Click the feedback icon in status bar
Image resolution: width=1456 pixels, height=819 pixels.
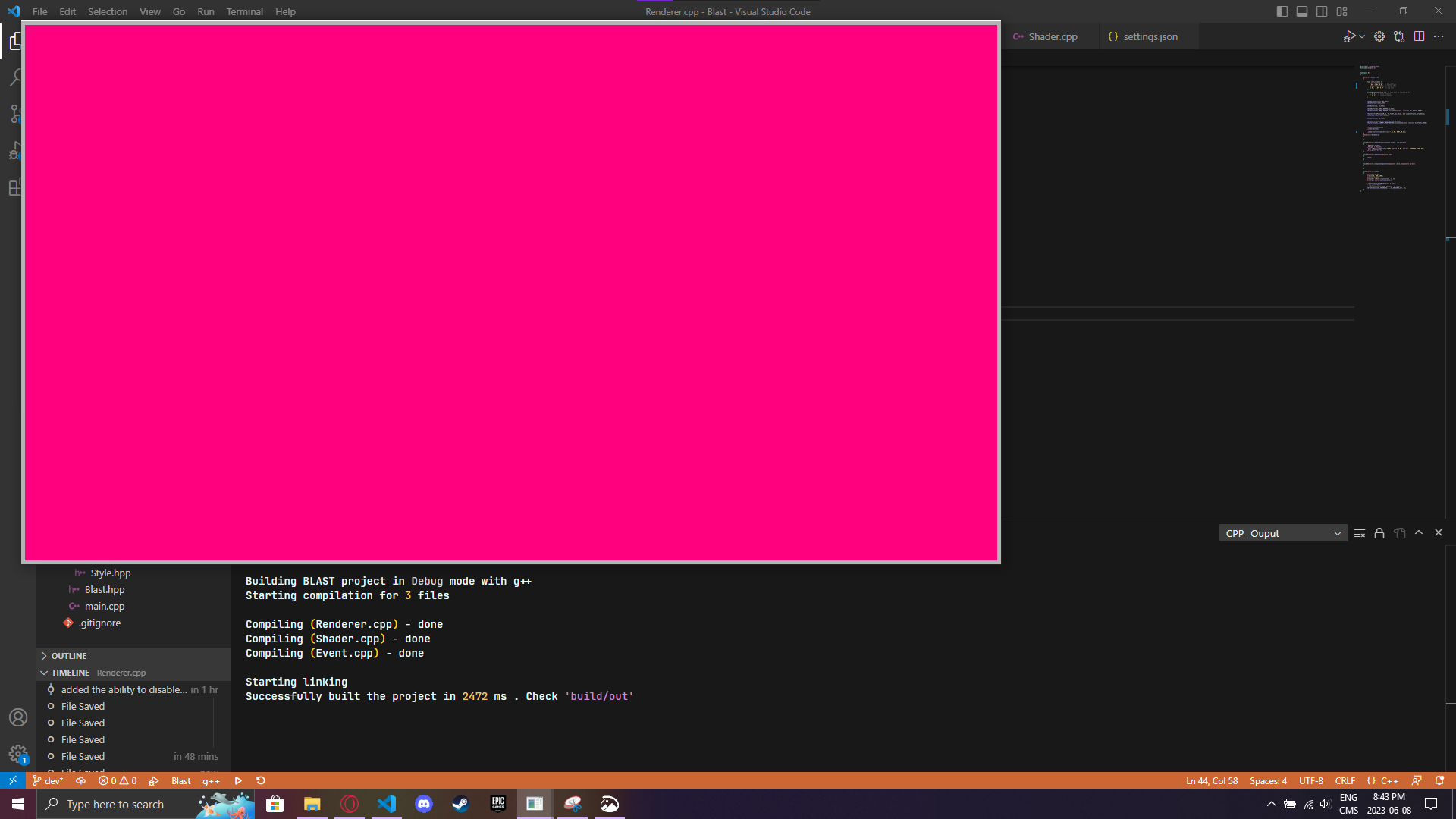(x=1417, y=780)
